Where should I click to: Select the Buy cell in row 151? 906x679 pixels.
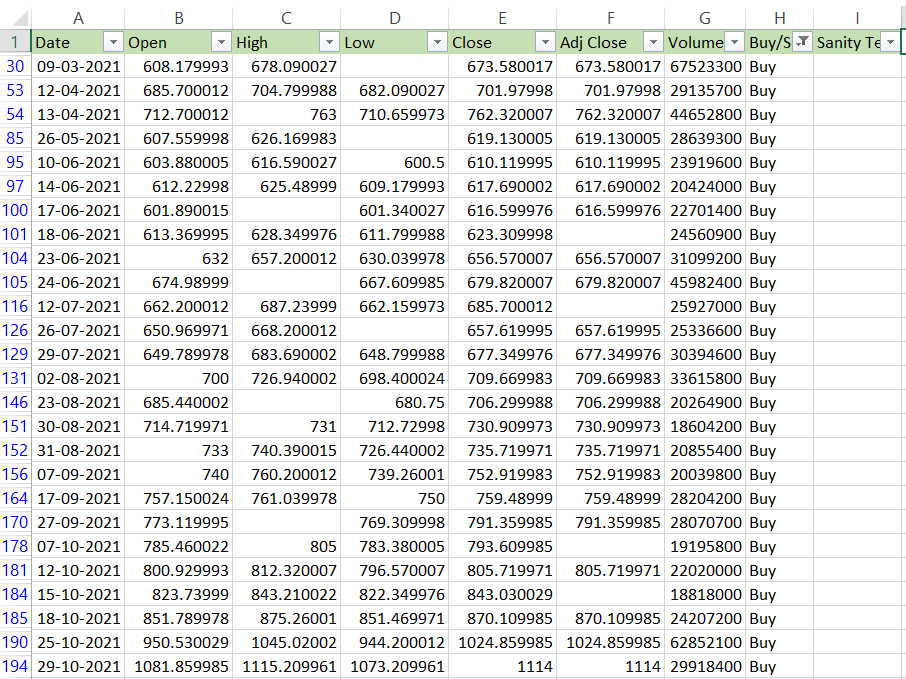779,426
